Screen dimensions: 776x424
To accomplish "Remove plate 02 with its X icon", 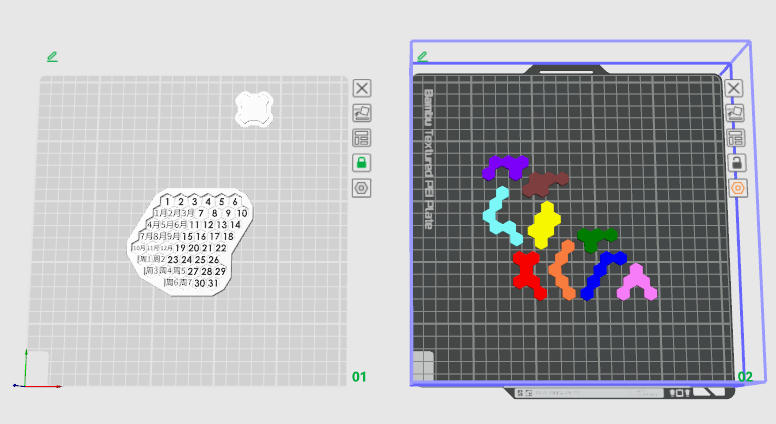I will (733, 89).
